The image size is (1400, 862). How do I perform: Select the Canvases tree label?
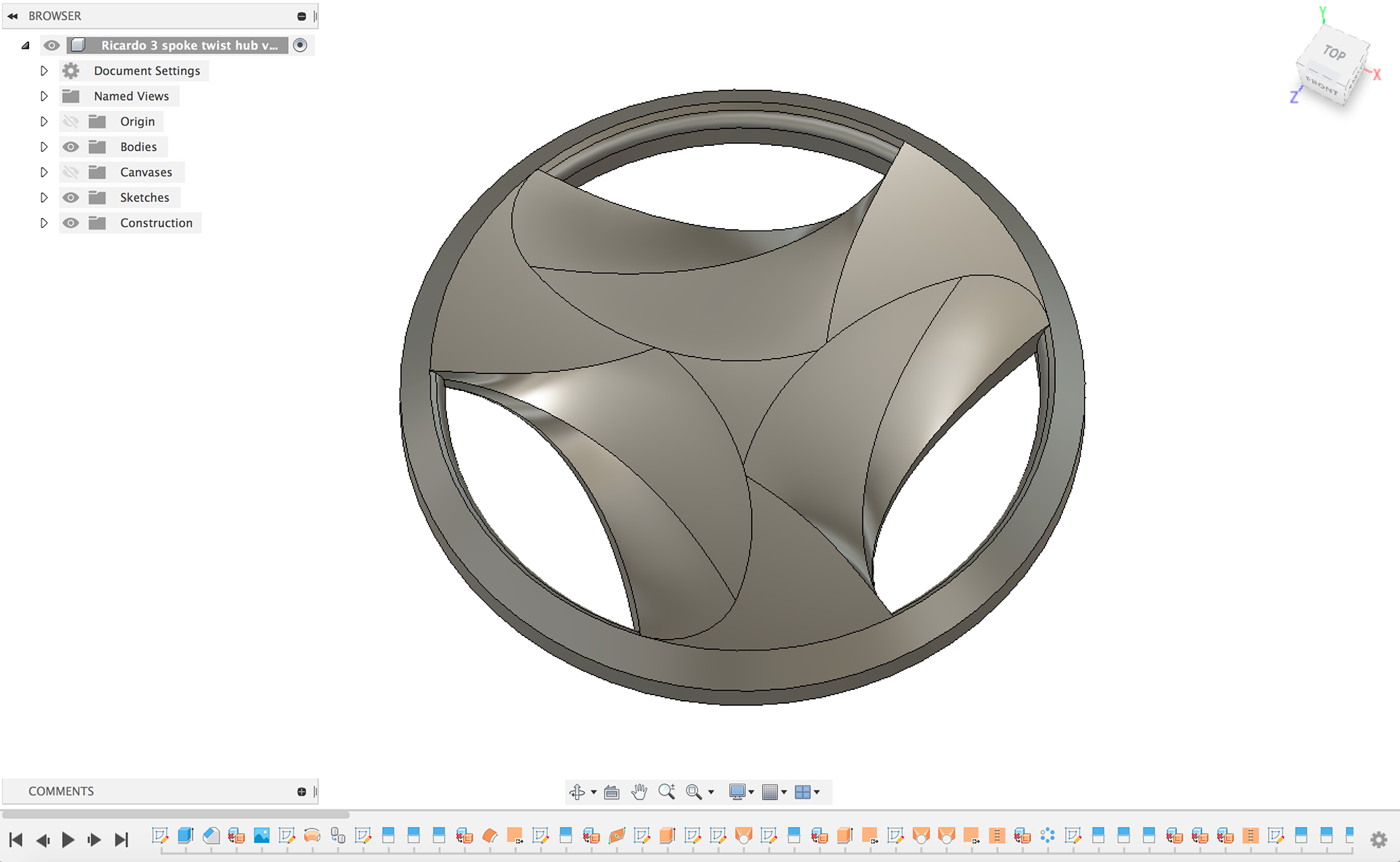146,172
